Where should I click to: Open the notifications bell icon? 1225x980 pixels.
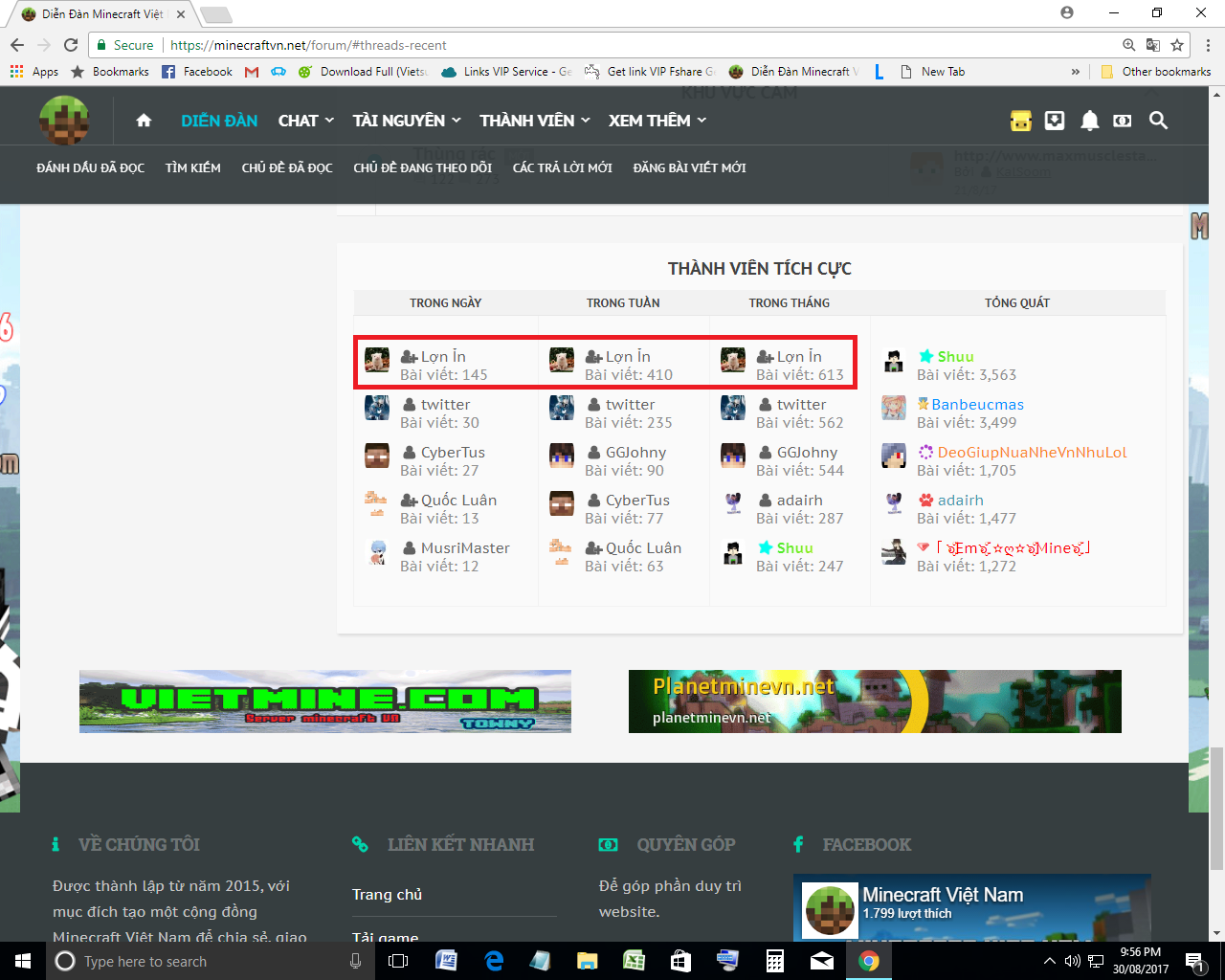tap(1089, 121)
